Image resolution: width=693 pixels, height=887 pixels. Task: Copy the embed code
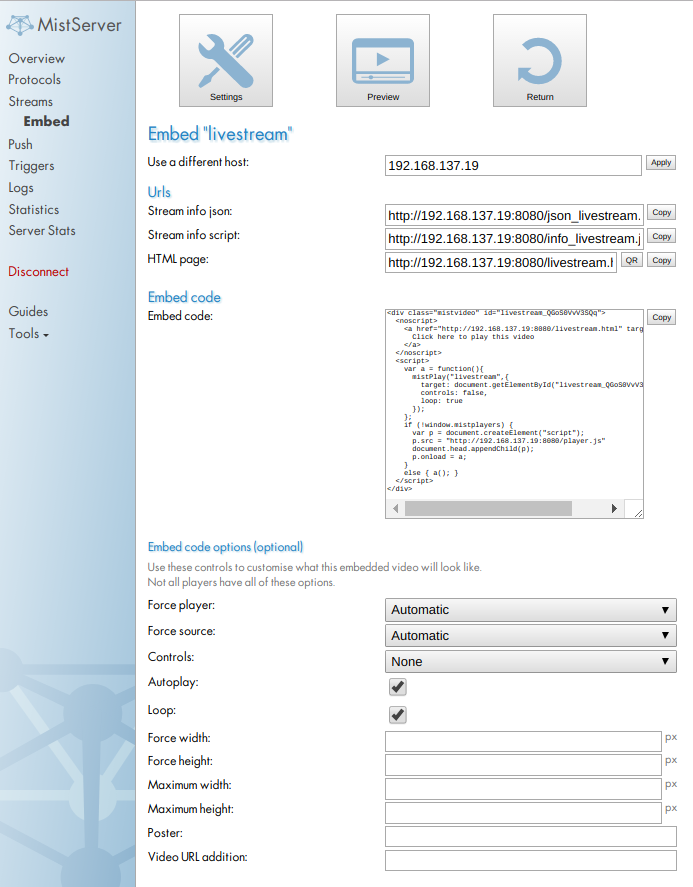pyautogui.click(x=661, y=317)
